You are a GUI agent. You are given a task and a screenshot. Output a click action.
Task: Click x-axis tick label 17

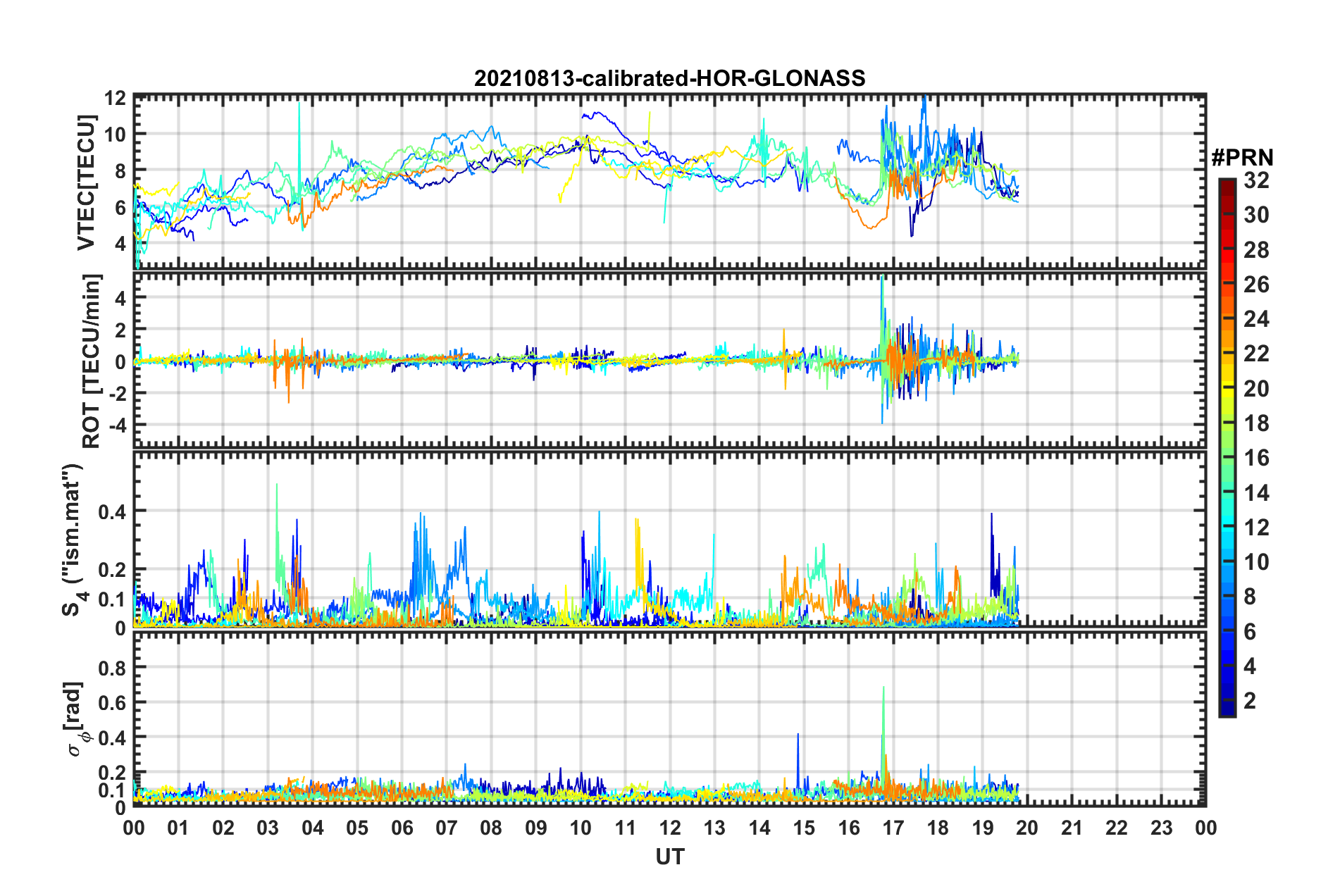(x=893, y=828)
